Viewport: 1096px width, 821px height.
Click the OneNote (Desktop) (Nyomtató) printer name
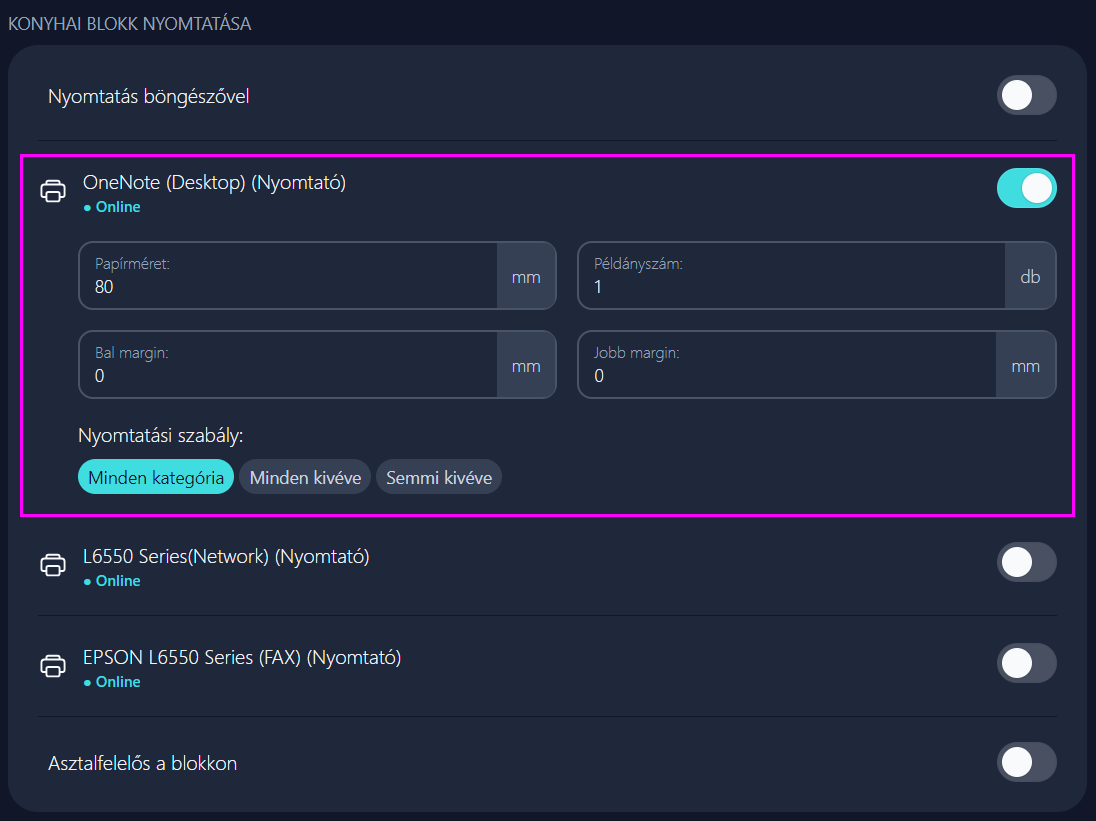[215, 182]
